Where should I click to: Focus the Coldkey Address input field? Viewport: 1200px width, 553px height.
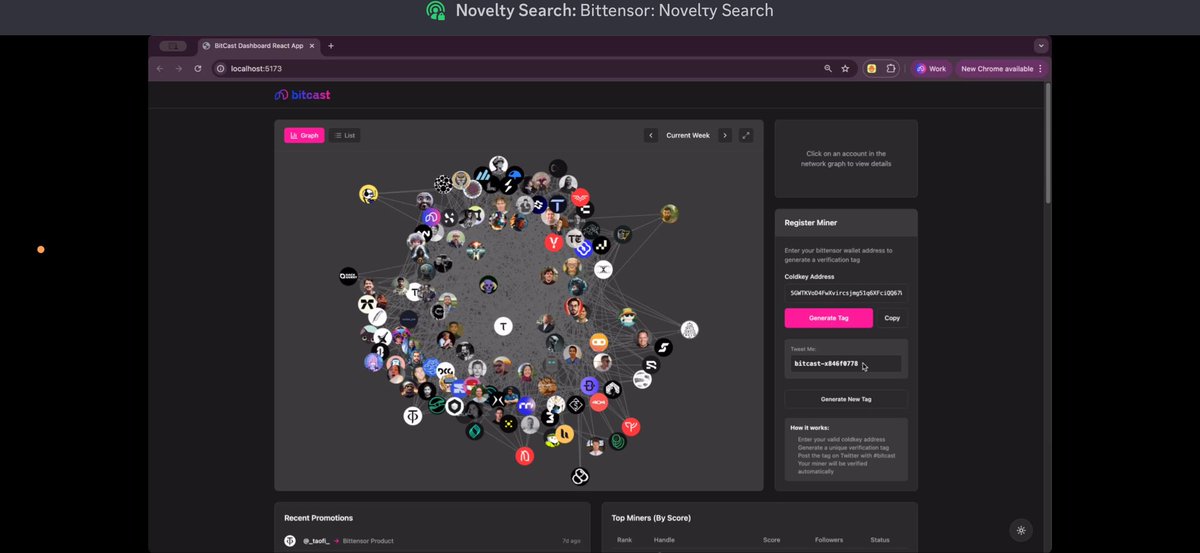pos(846,293)
